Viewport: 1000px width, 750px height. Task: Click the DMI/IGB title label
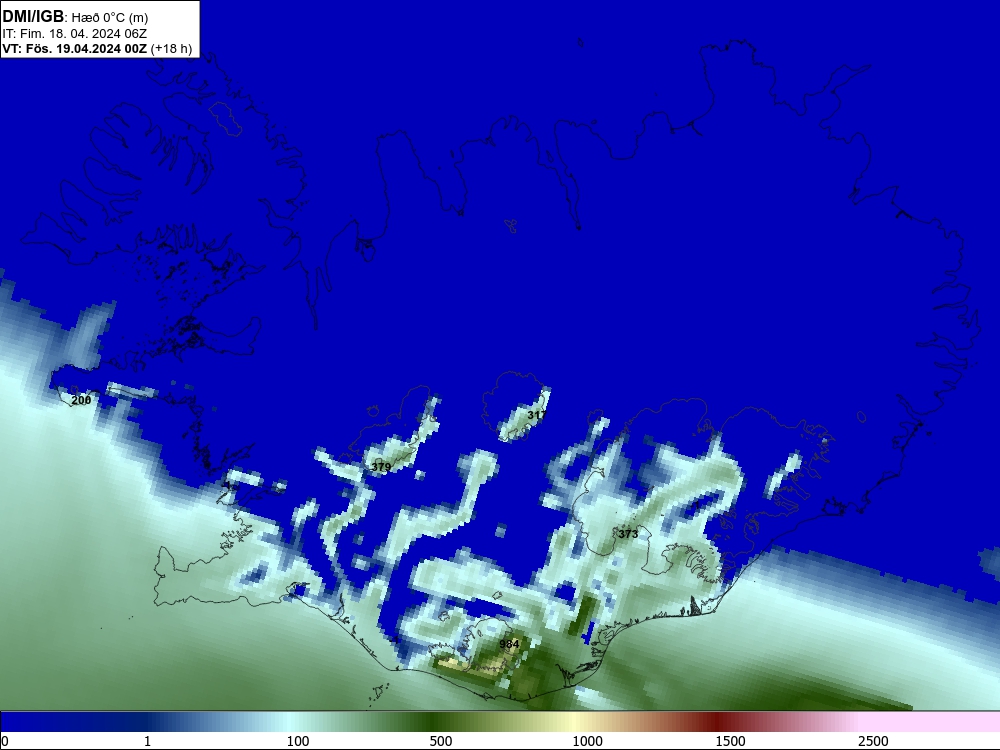33,17
